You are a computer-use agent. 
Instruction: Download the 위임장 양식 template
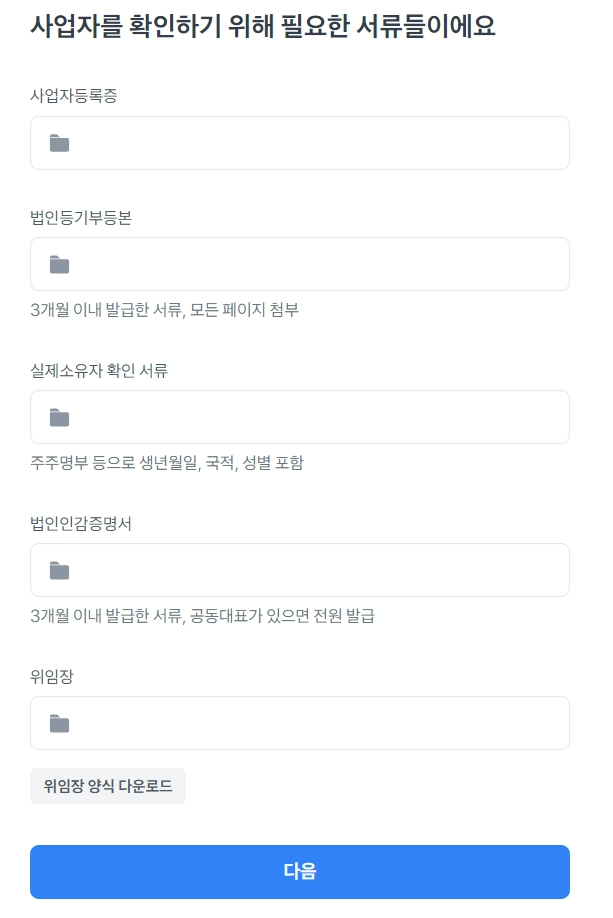coord(108,786)
